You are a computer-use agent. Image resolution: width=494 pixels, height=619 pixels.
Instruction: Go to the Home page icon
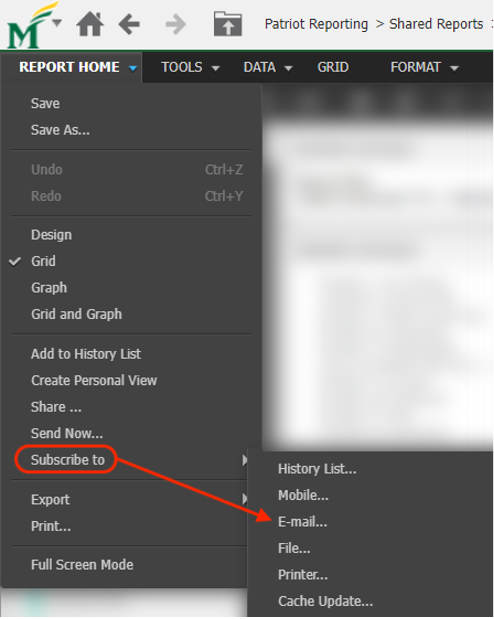click(x=90, y=24)
